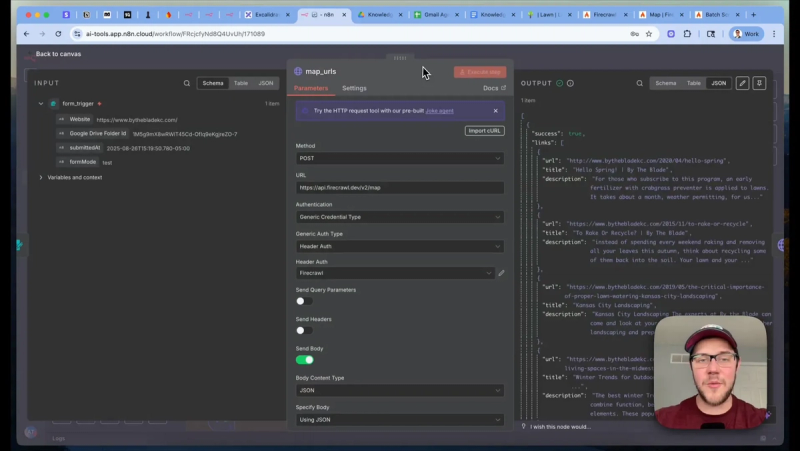Switch to the Parameters tab
Image resolution: width=800 pixels, height=451 pixels.
[311, 88]
